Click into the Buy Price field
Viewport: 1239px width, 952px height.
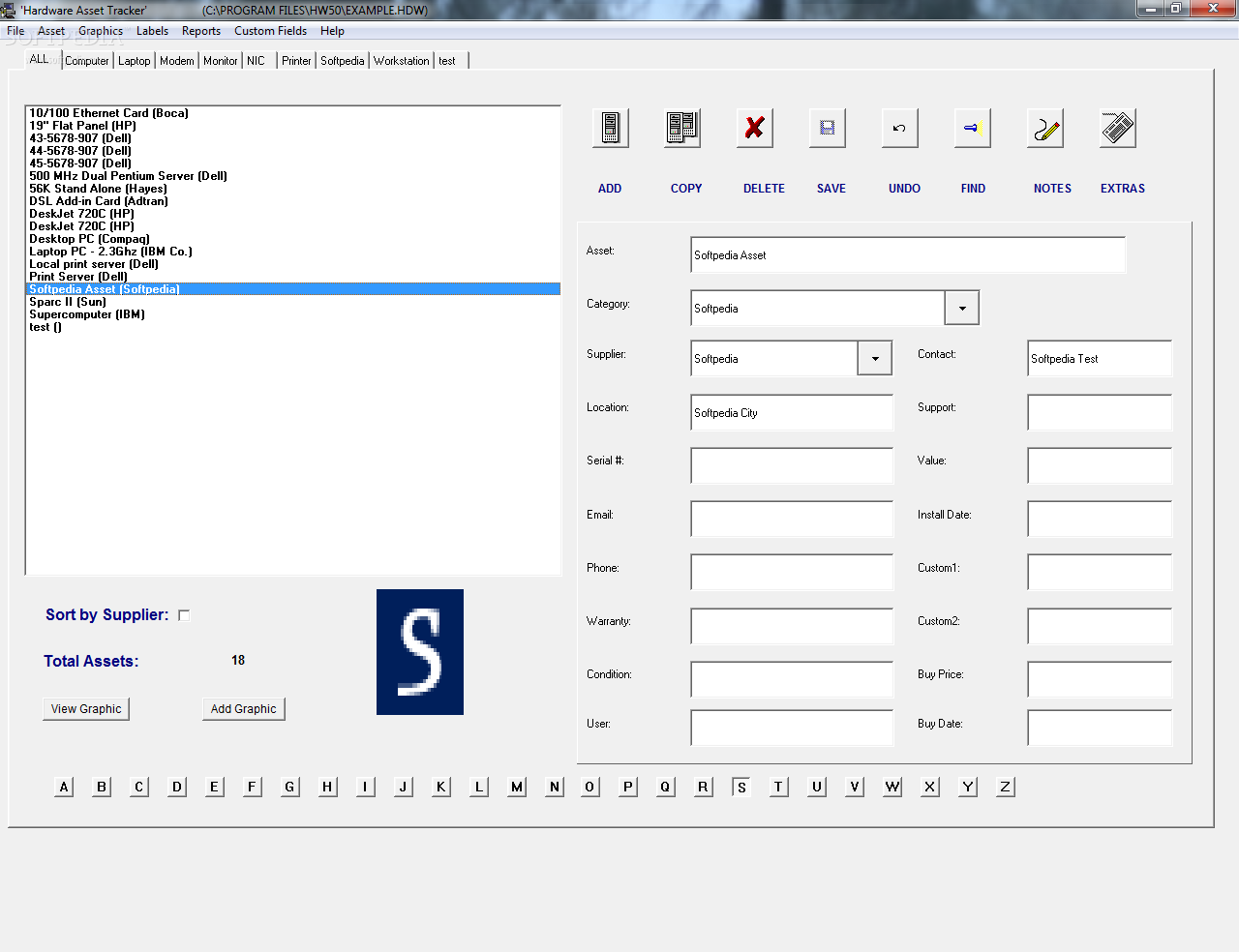(x=1100, y=679)
